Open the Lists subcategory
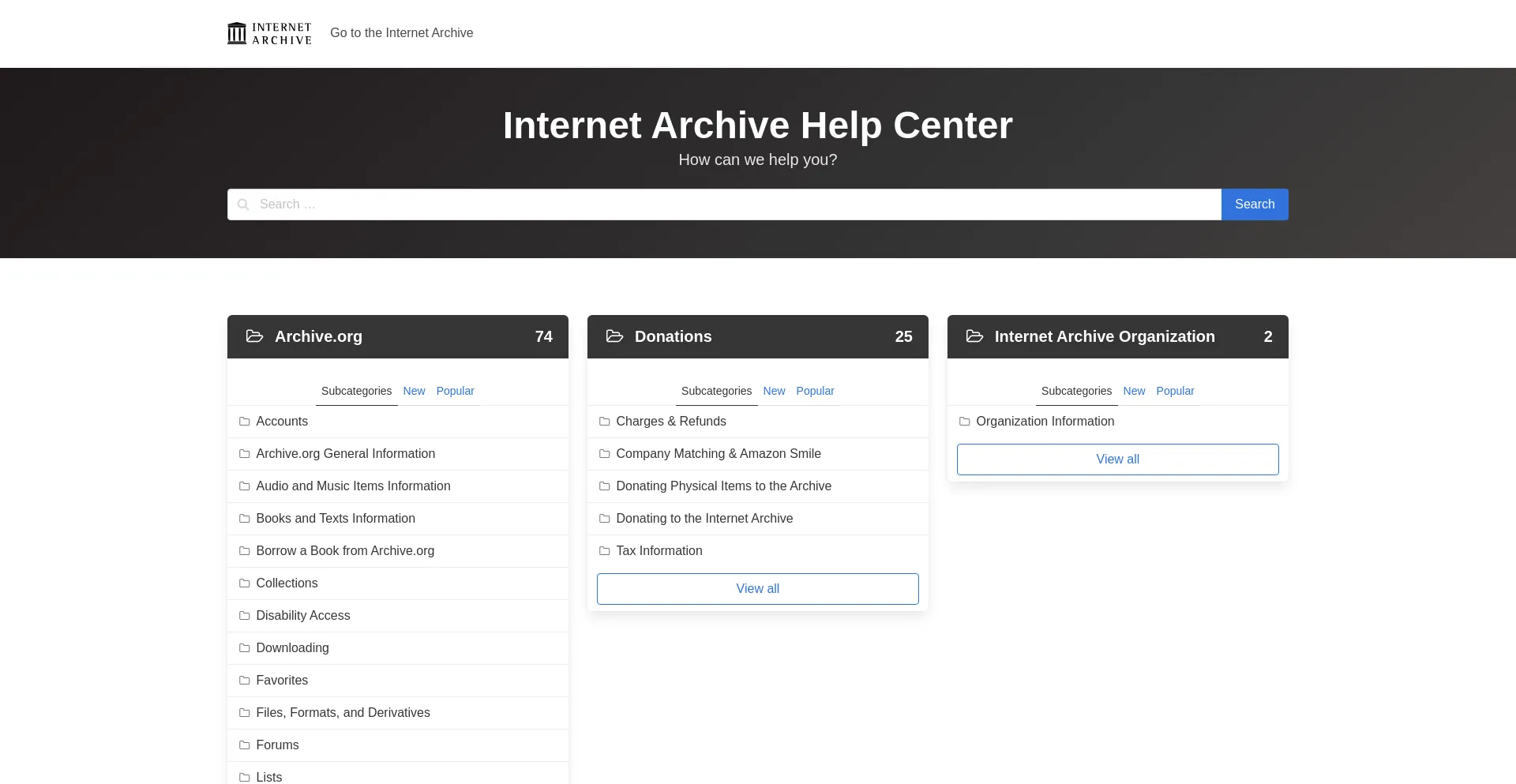 [x=268, y=778]
